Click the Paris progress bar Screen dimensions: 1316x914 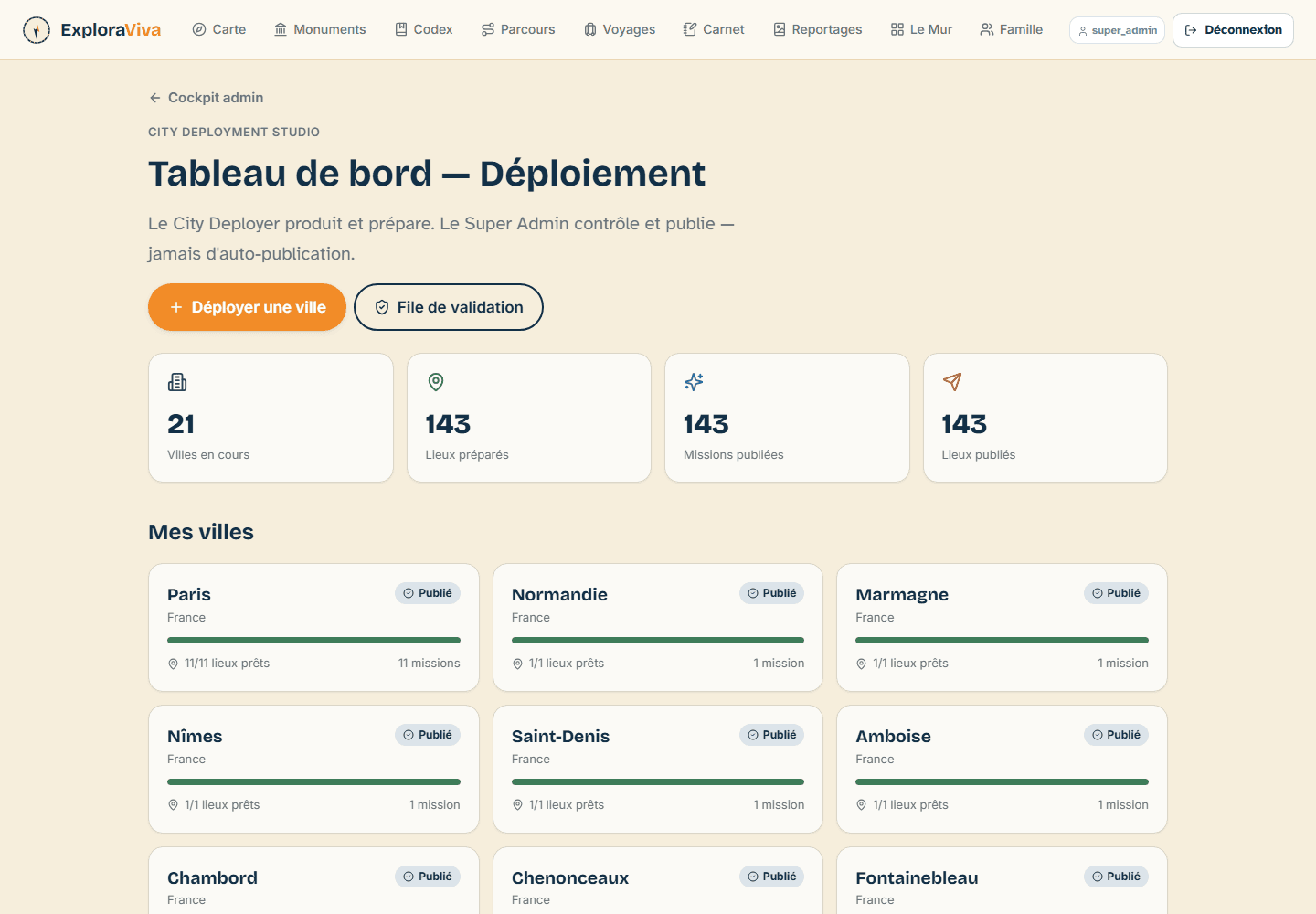pos(313,641)
